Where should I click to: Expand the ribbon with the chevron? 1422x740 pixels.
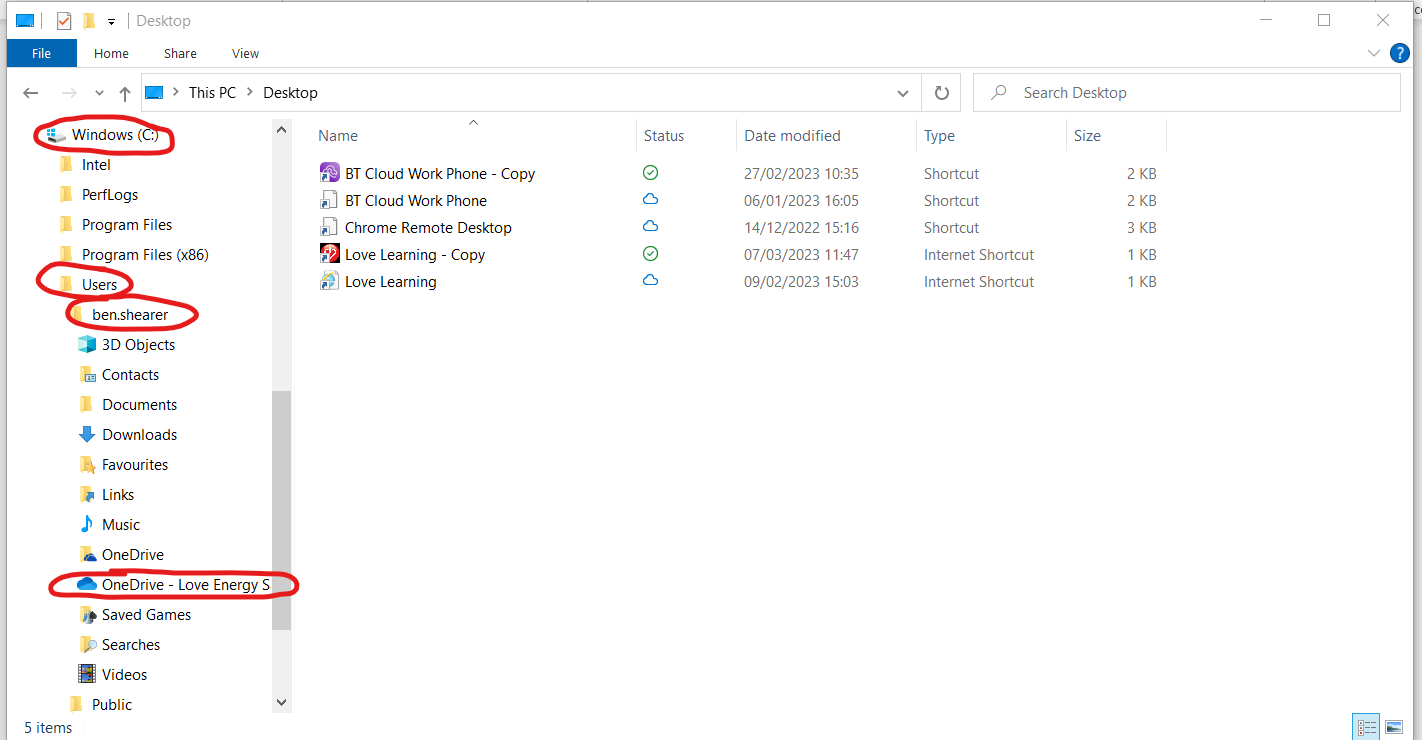(x=1373, y=53)
